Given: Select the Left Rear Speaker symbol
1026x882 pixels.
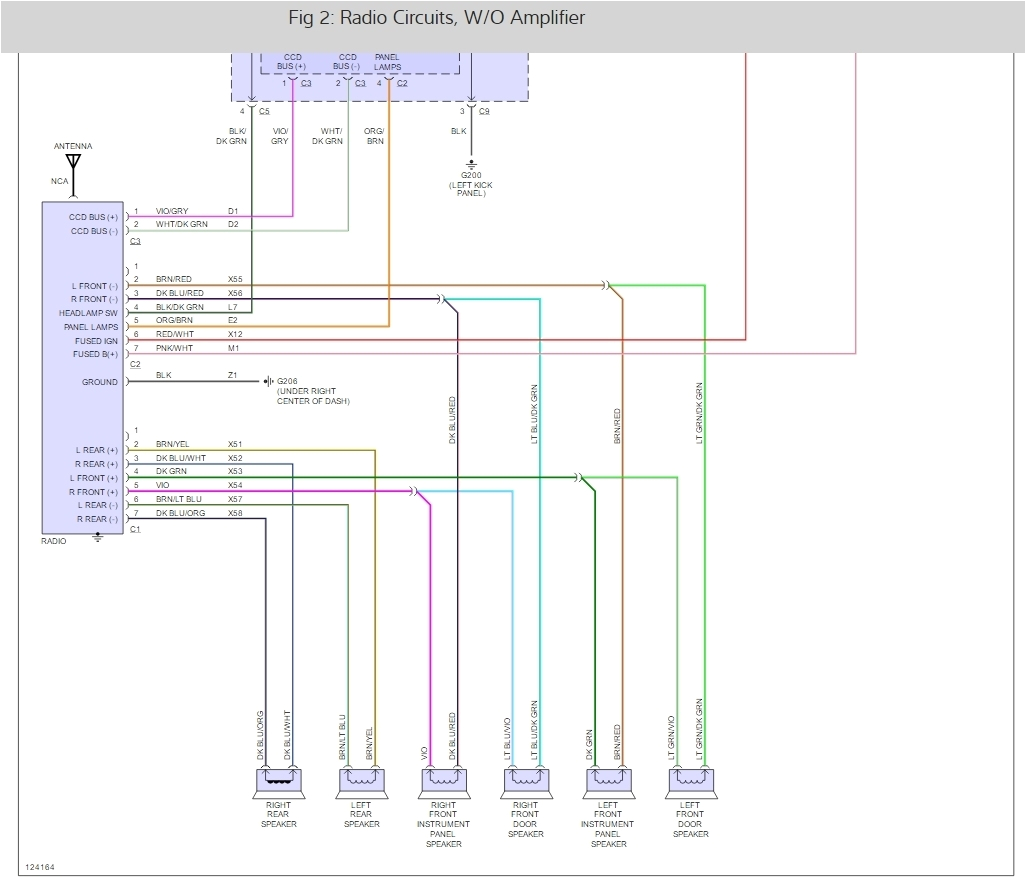Looking at the screenshot, I should pyautogui.click(x=361, y=781).
